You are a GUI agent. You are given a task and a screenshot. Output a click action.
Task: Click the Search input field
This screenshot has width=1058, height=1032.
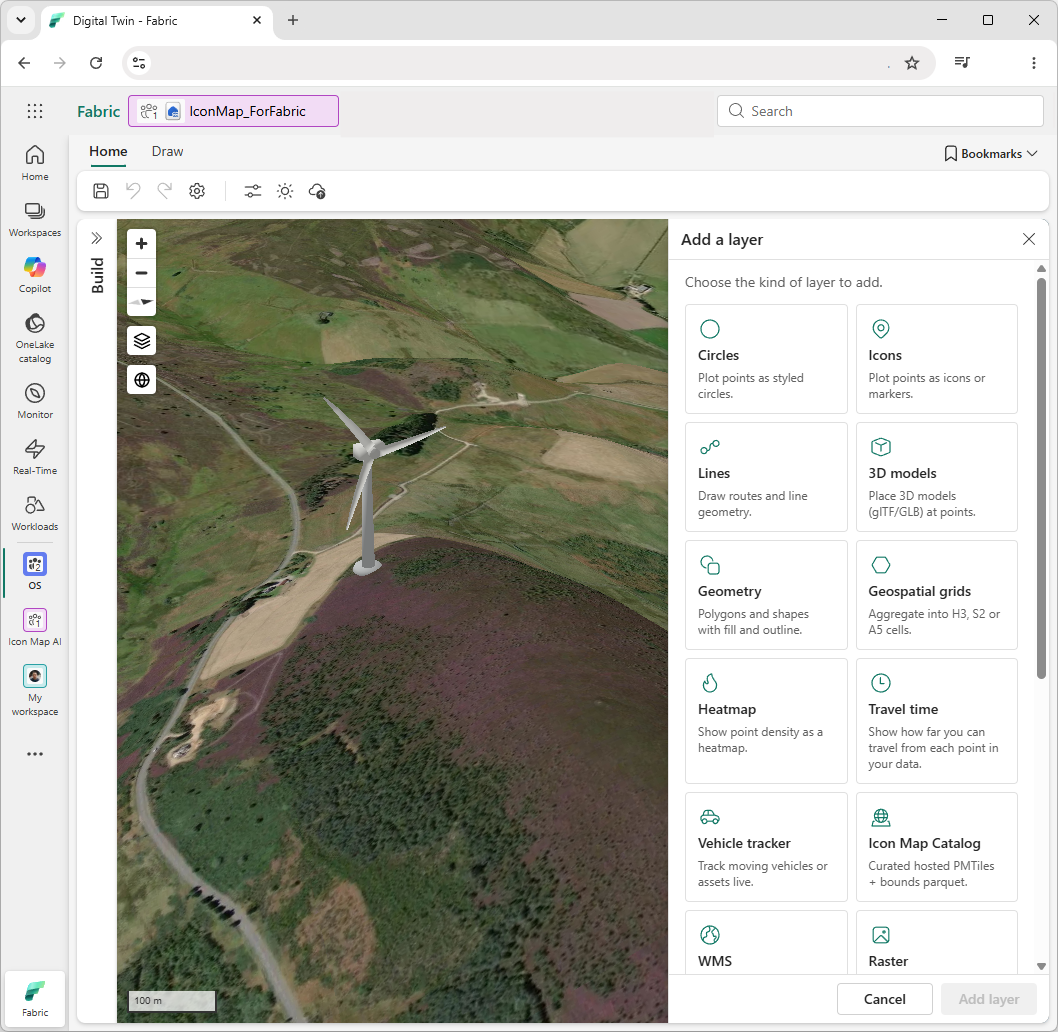click(x=880, y=111)
